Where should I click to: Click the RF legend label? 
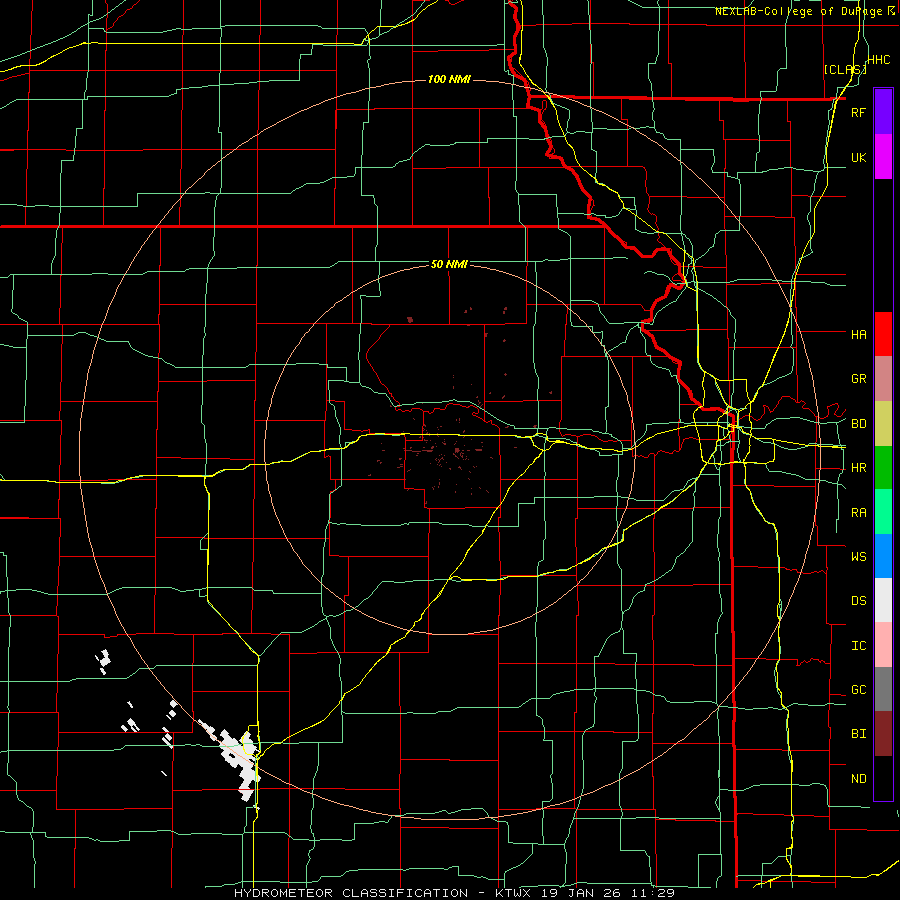click(858, 112)
